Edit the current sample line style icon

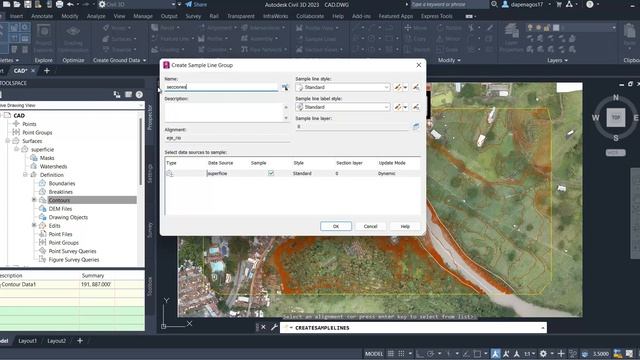(x=398, y=87)
